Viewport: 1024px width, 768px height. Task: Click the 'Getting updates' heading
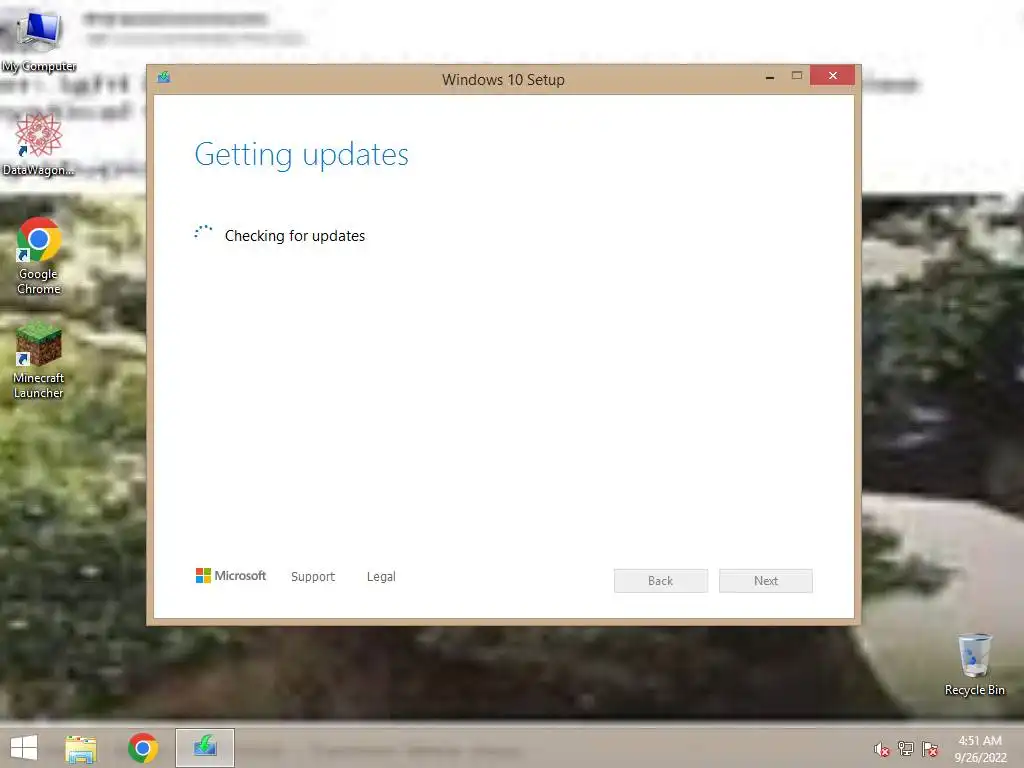tap(302, 155)
